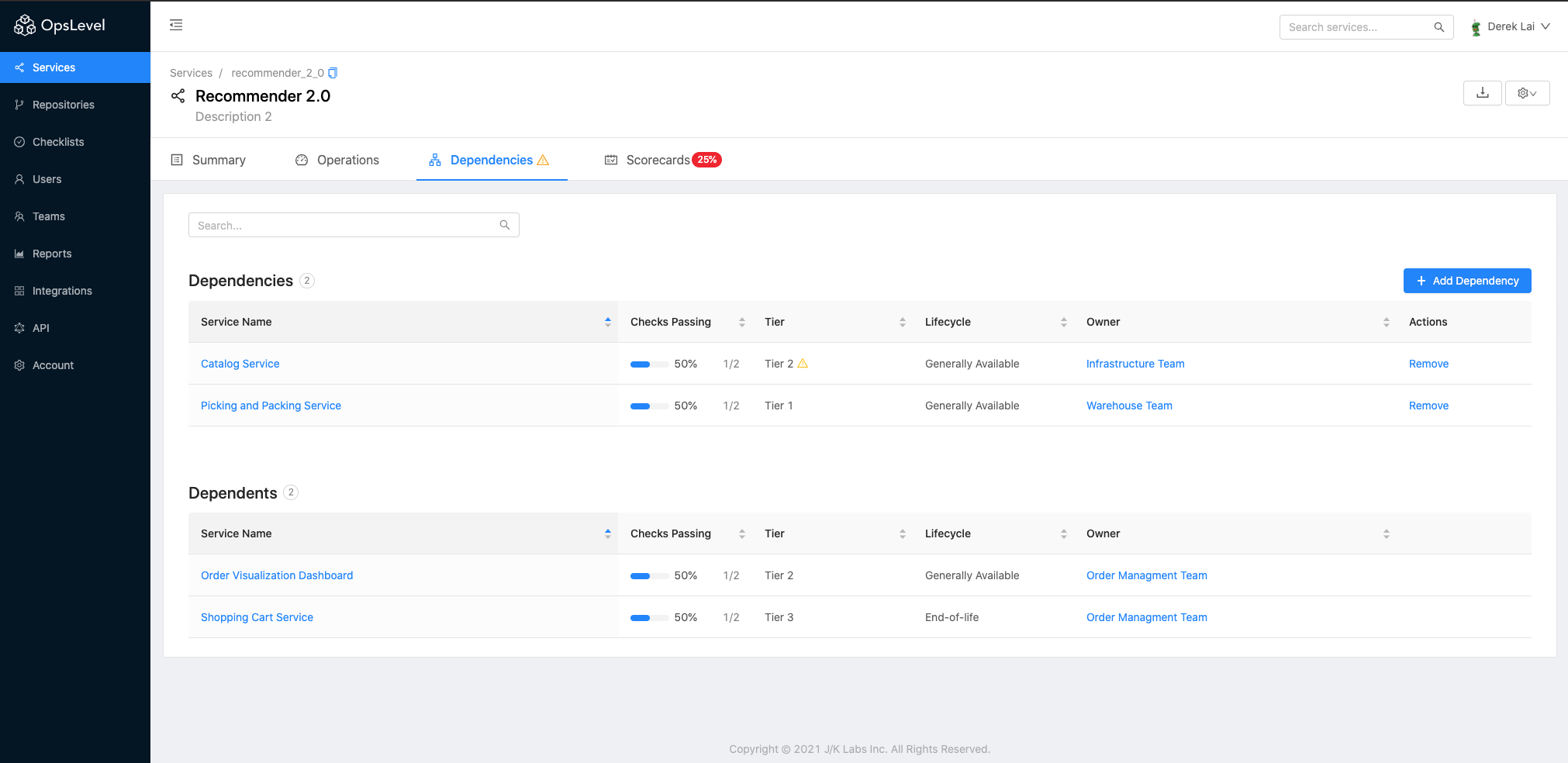Sort Dependents table by Lifecycle
This screenshot has width=1568, height=763.
click(x=1063, y=533)
